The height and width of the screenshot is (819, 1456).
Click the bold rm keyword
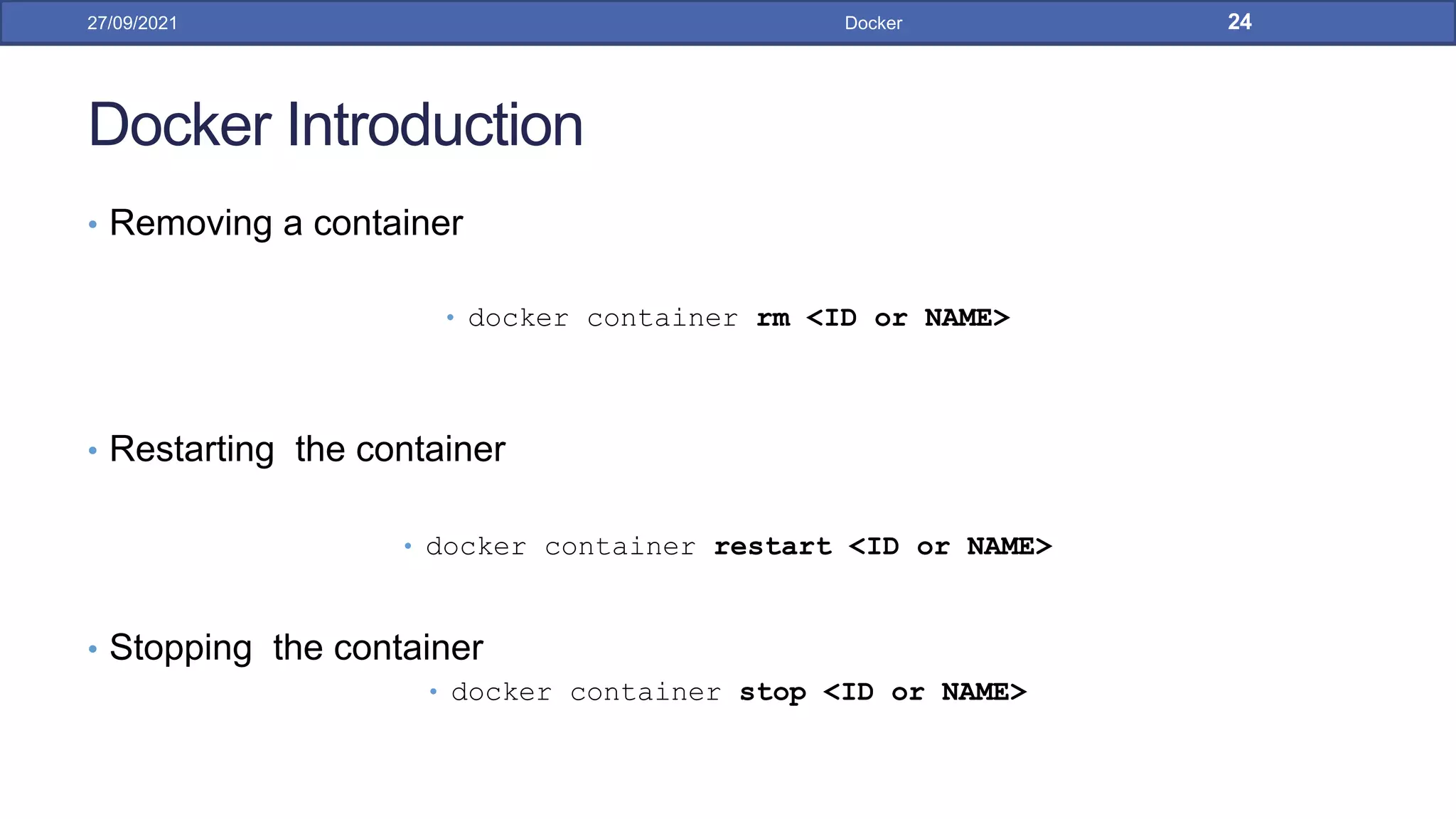(773, 318)
